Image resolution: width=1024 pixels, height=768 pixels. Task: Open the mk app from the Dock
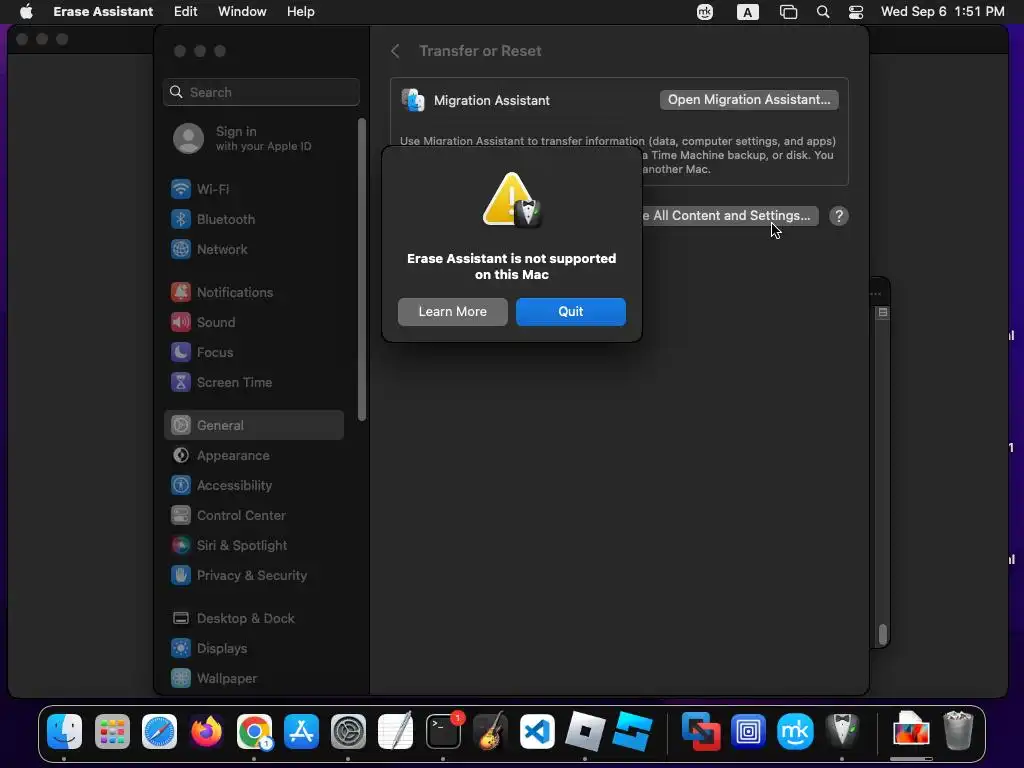coord(795,731)
